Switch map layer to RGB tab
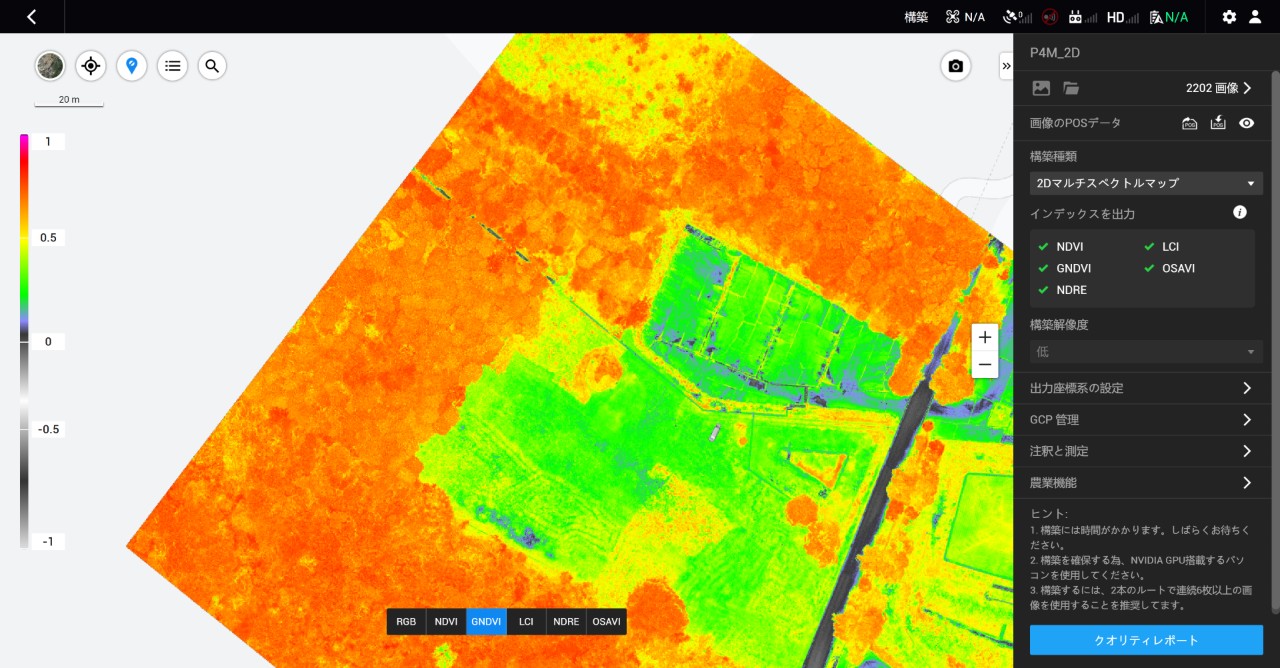1280x668 pixels. (406, 622)
